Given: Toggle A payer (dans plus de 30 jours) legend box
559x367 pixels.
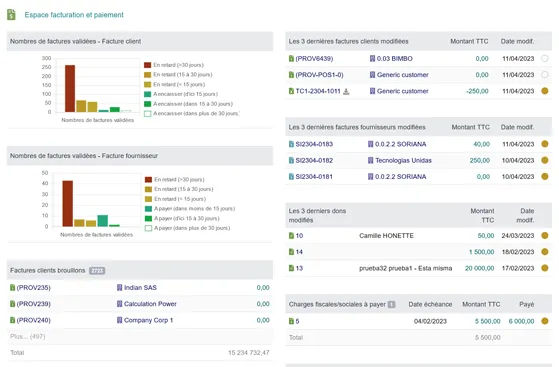Looking at the screenshot, I should pos(149,228).
